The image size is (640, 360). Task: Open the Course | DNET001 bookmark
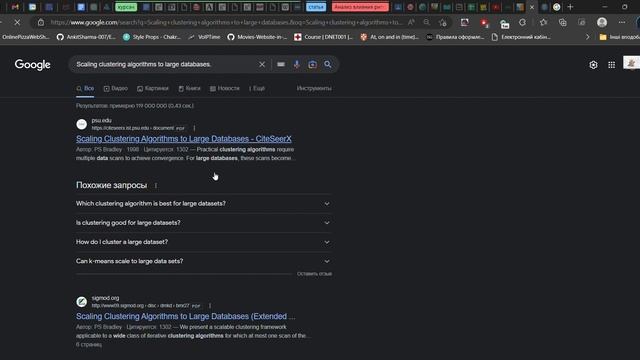pos(323,37)
